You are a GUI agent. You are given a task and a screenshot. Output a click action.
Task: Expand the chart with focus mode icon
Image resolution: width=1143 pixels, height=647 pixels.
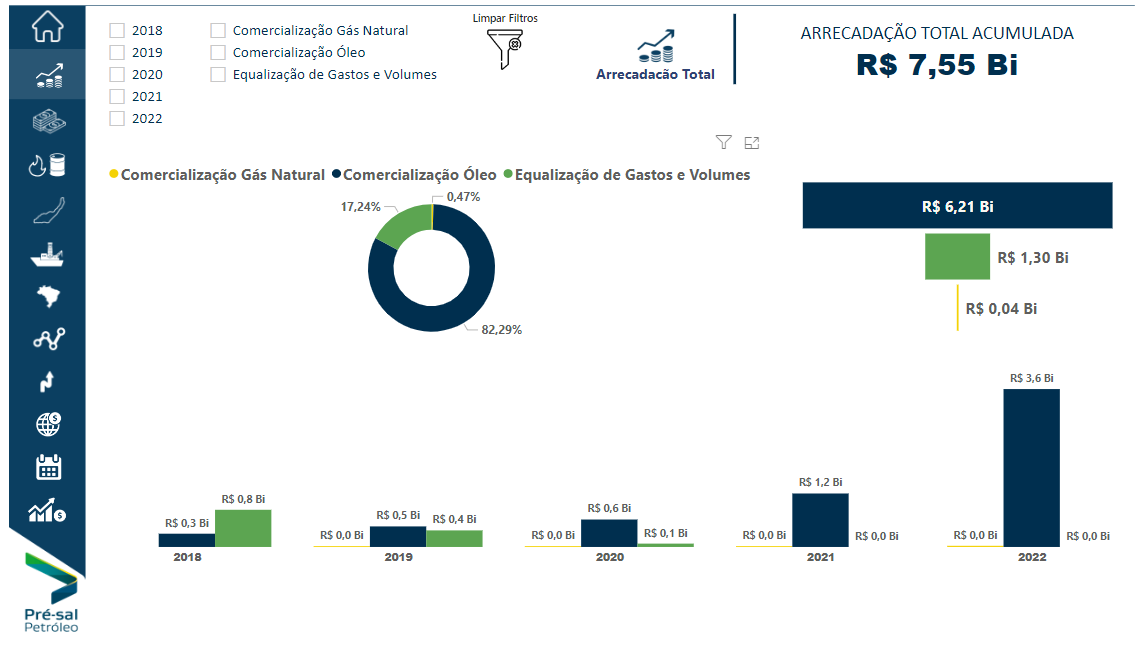752,142
